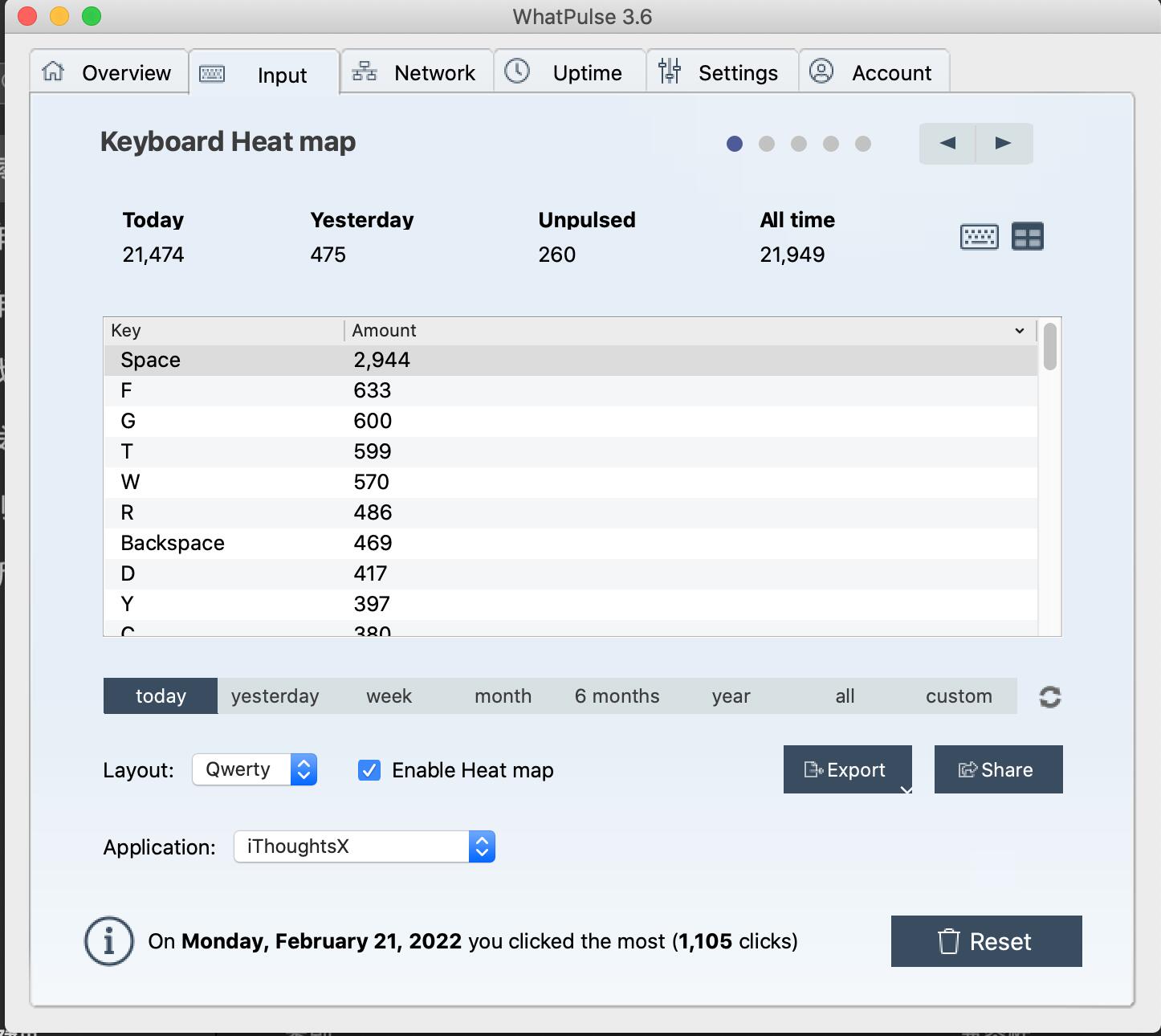The height and width of the screenshot is (1036, 1161).
Task: Select the week time range
Action: coord(389,696)
